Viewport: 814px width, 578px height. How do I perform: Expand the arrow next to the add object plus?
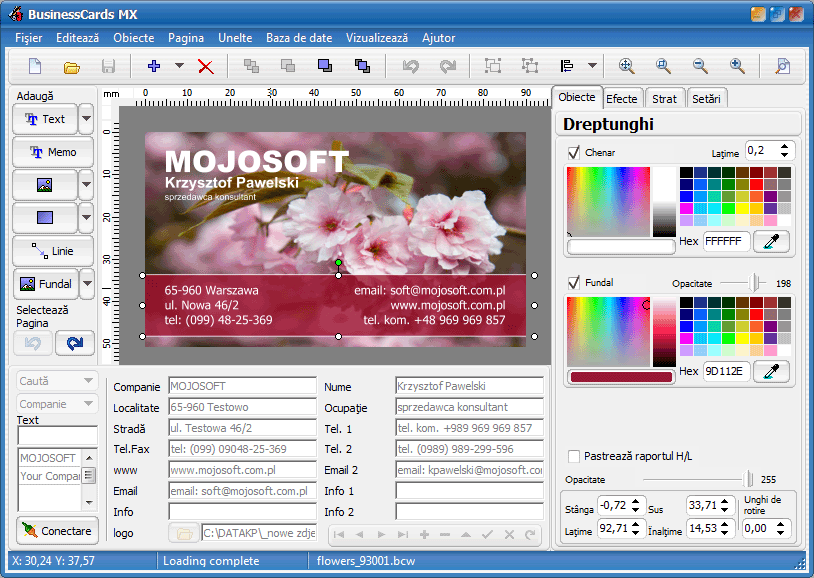[179, 66]
